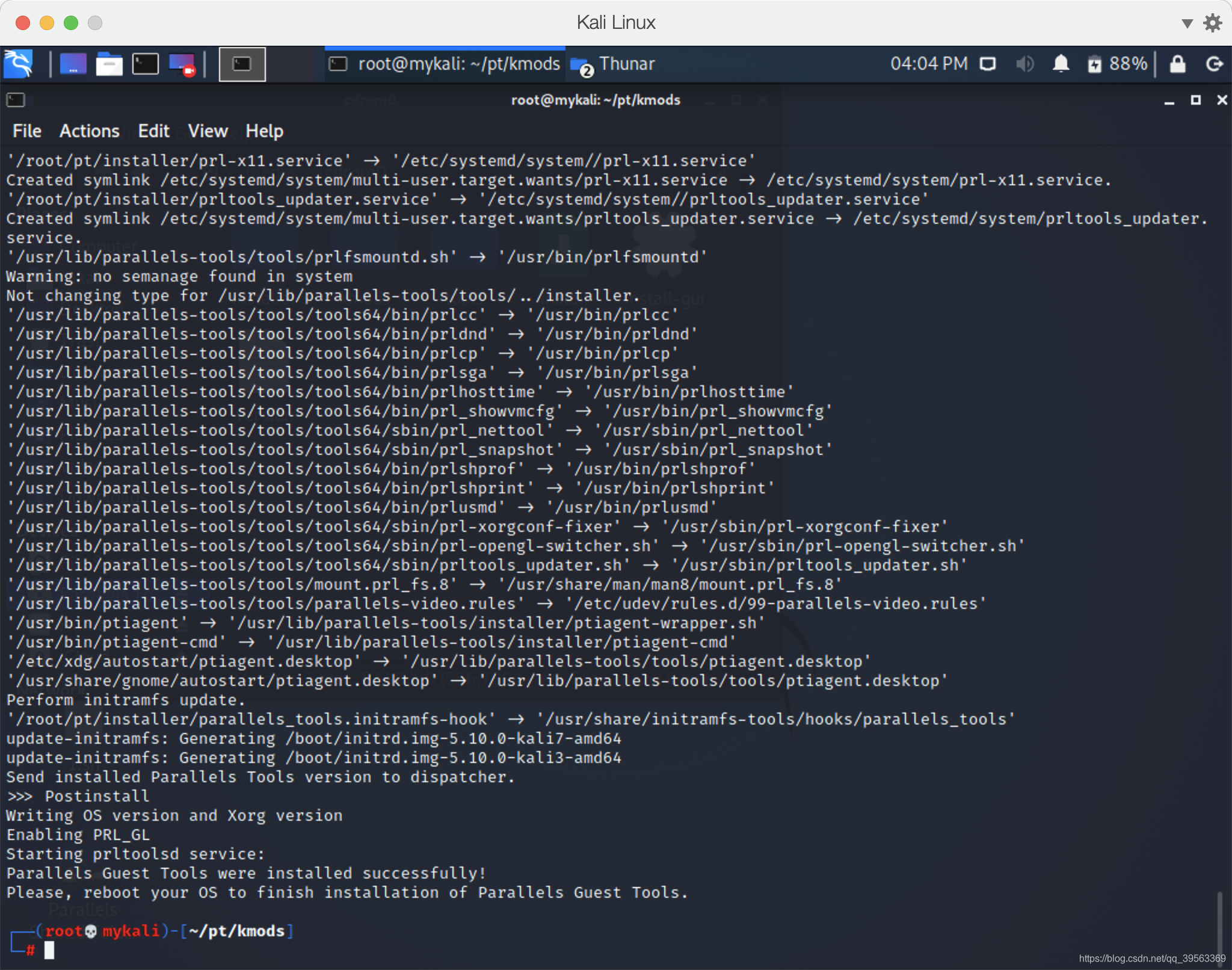This screenshot has width=1232, height=970.
Task: Mute the volume speaker icon
Action: (x=1024, y=64)
